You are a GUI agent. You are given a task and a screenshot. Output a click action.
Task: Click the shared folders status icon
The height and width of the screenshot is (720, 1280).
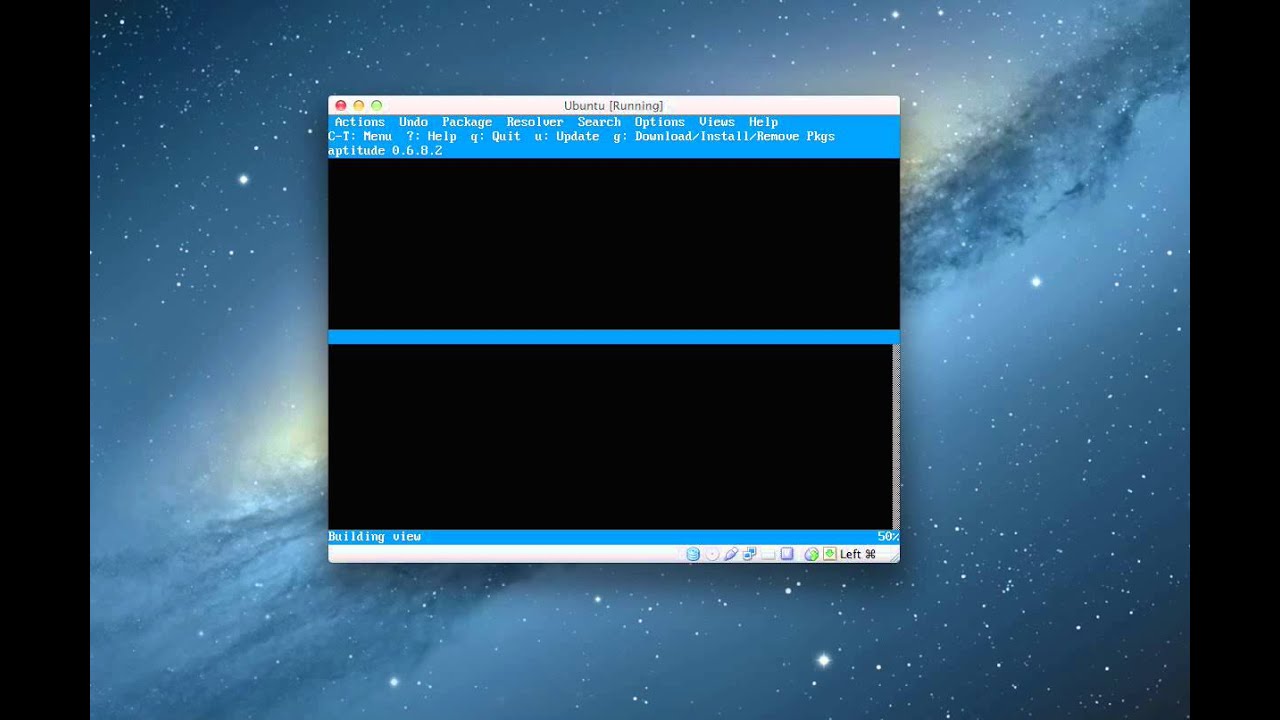(x=768, y=554)
